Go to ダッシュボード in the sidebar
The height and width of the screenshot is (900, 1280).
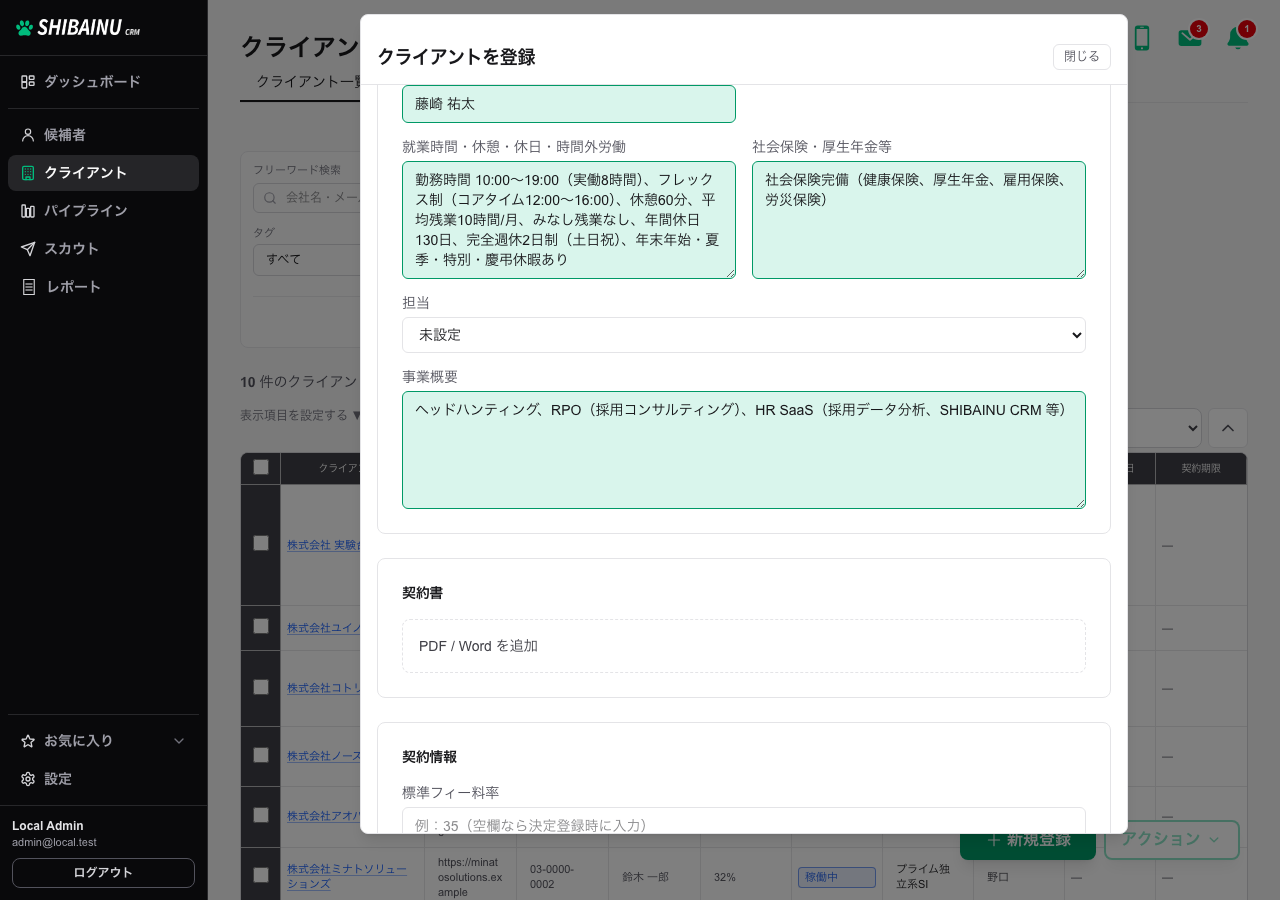104,82
